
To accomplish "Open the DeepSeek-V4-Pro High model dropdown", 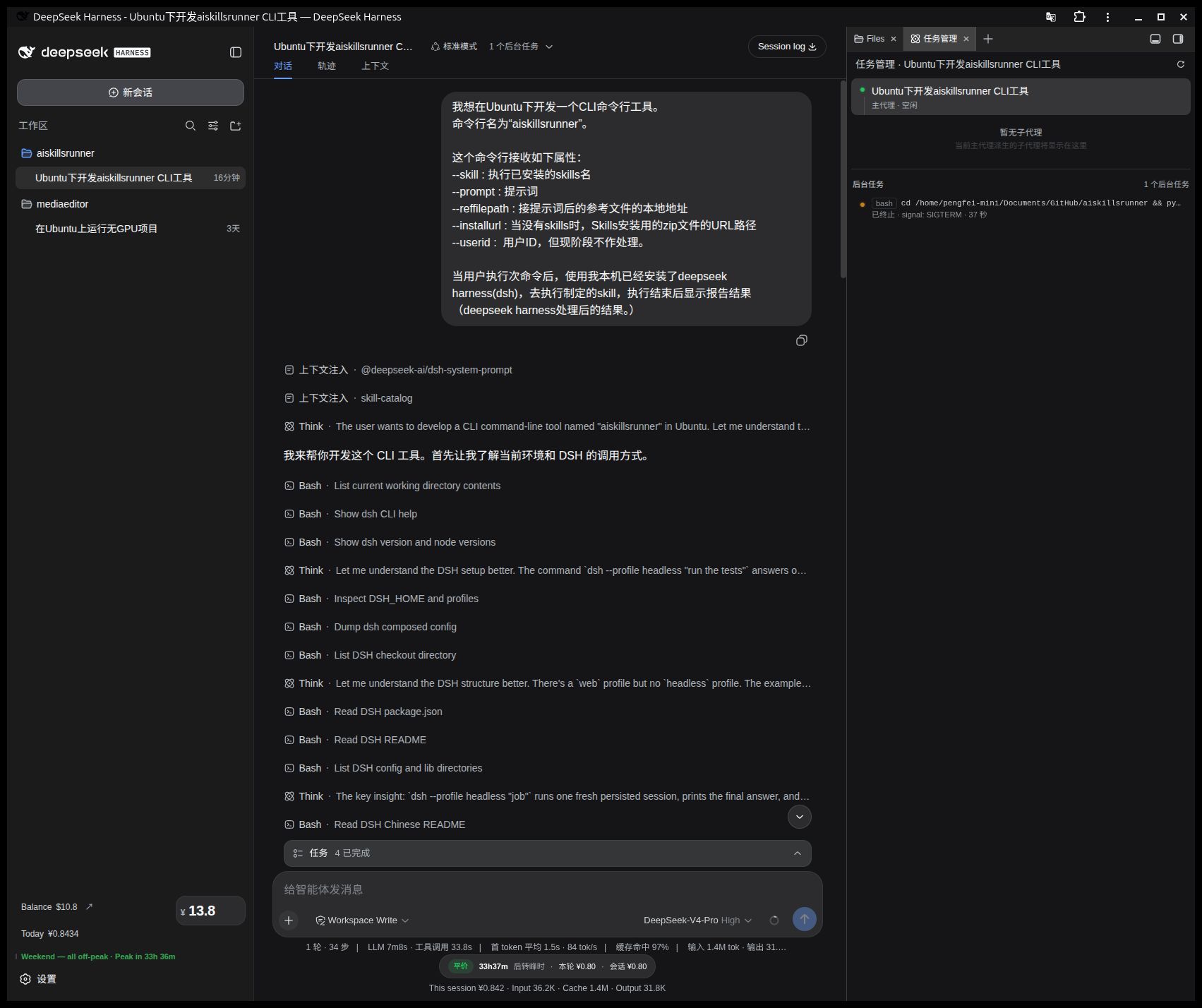I will pos(697,920).
